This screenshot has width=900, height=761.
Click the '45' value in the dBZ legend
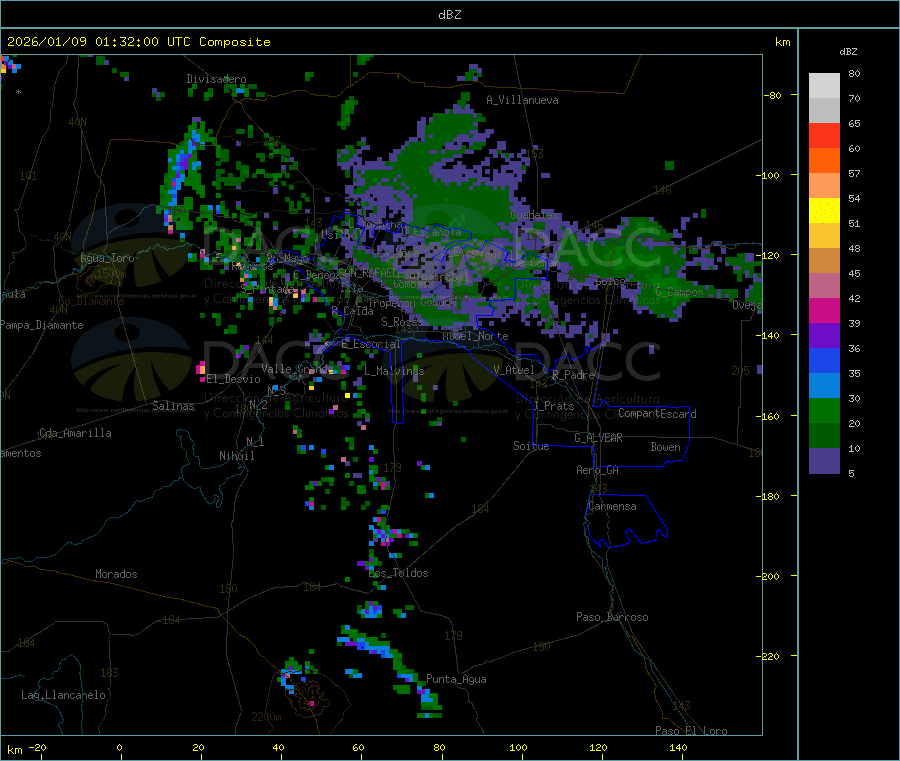coord(854,273)
